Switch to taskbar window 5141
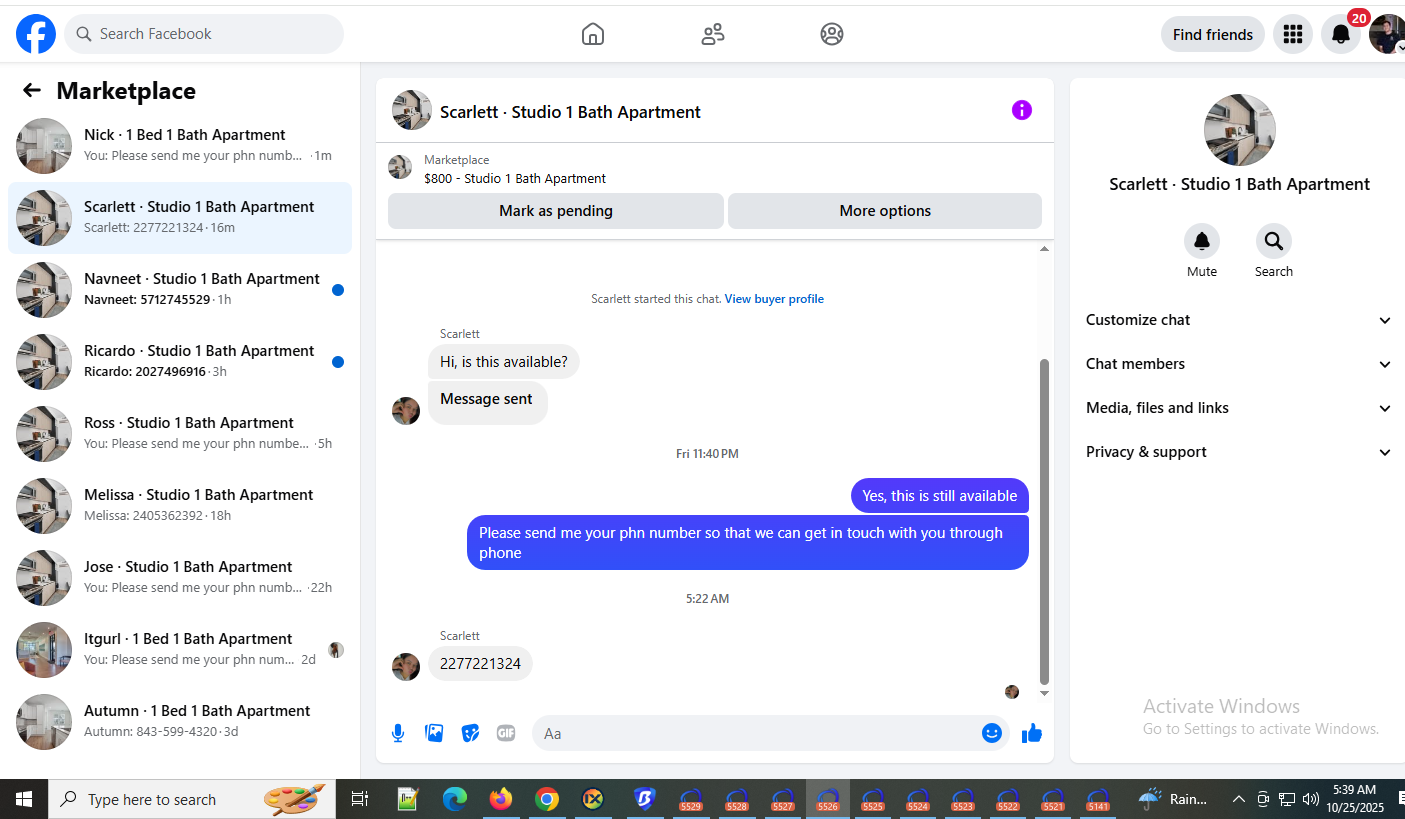This screenshot has width=1405, height=819. point(1098,799)
